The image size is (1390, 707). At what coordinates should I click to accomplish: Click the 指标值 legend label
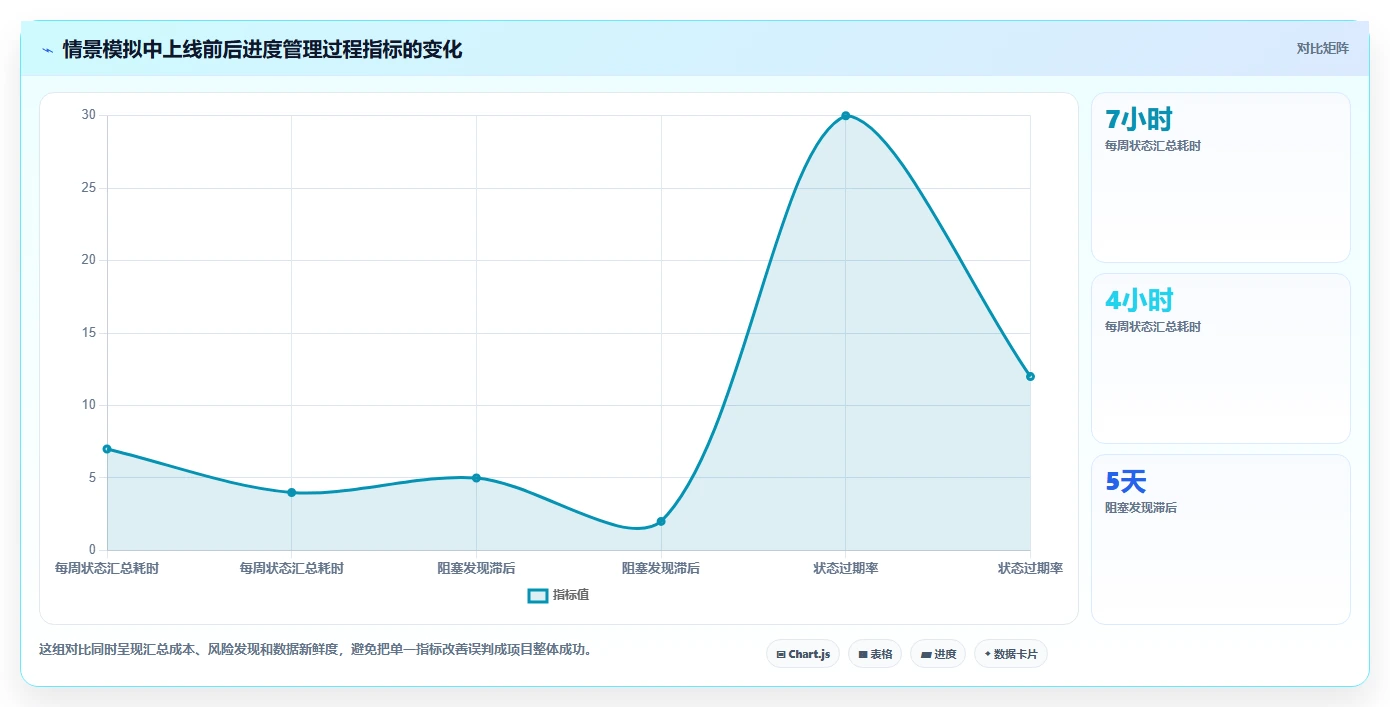coord(571,595)
